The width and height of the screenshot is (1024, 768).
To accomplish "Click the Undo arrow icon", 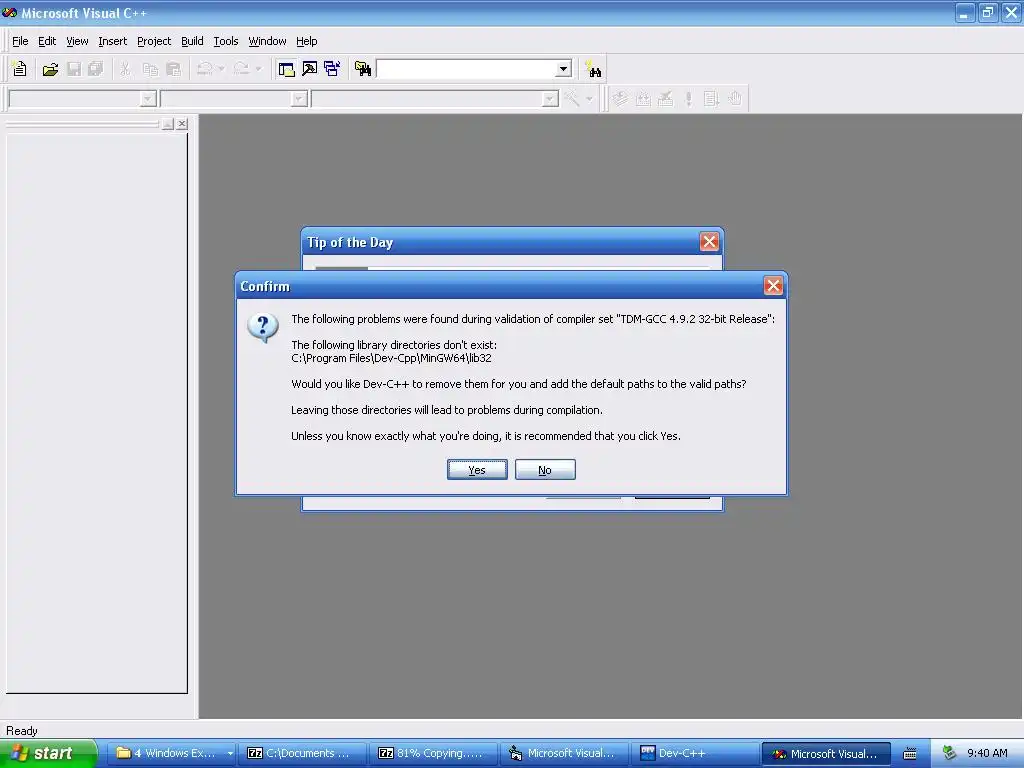I will (x=204, y=69).
